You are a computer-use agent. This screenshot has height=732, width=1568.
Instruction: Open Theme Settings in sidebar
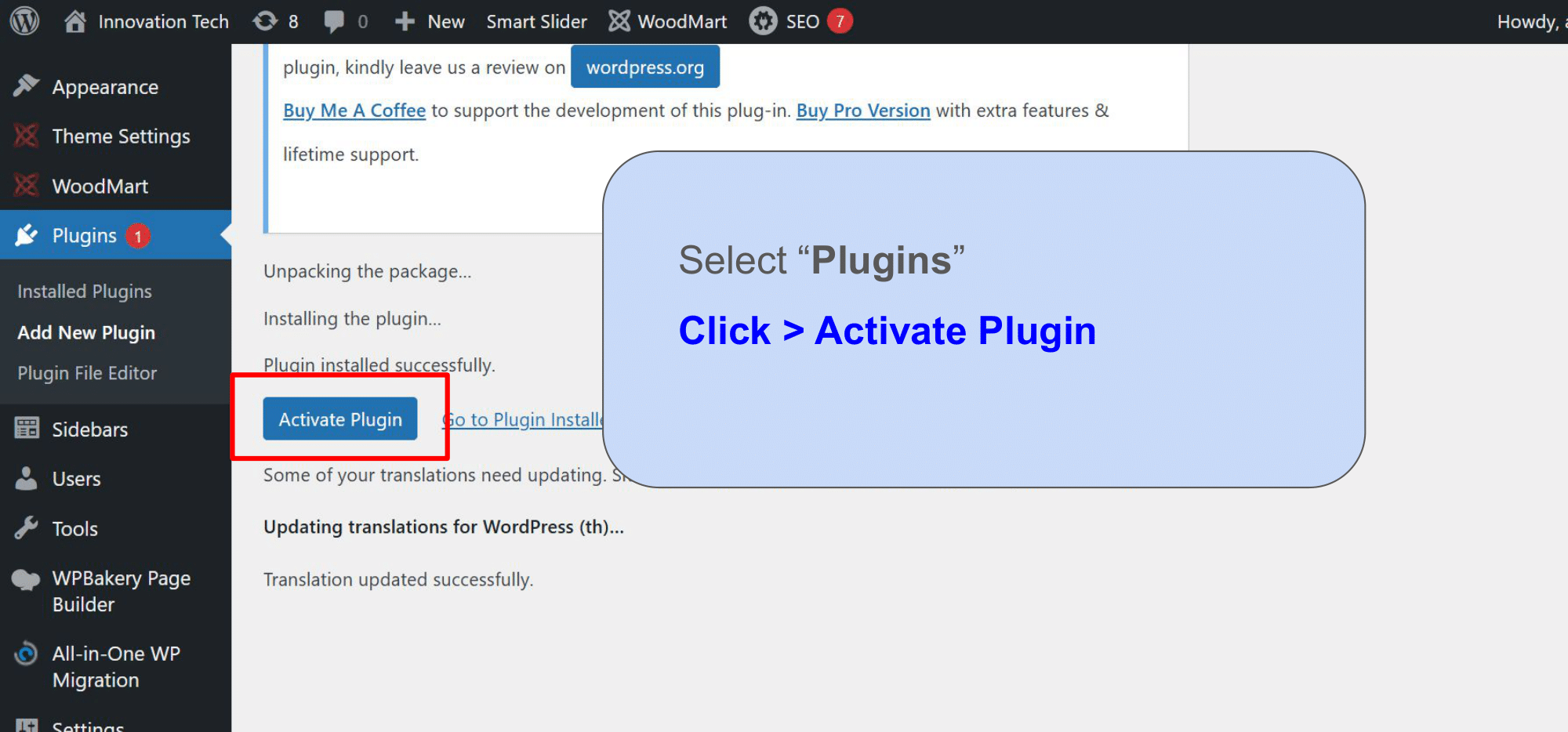coord(121,136)
